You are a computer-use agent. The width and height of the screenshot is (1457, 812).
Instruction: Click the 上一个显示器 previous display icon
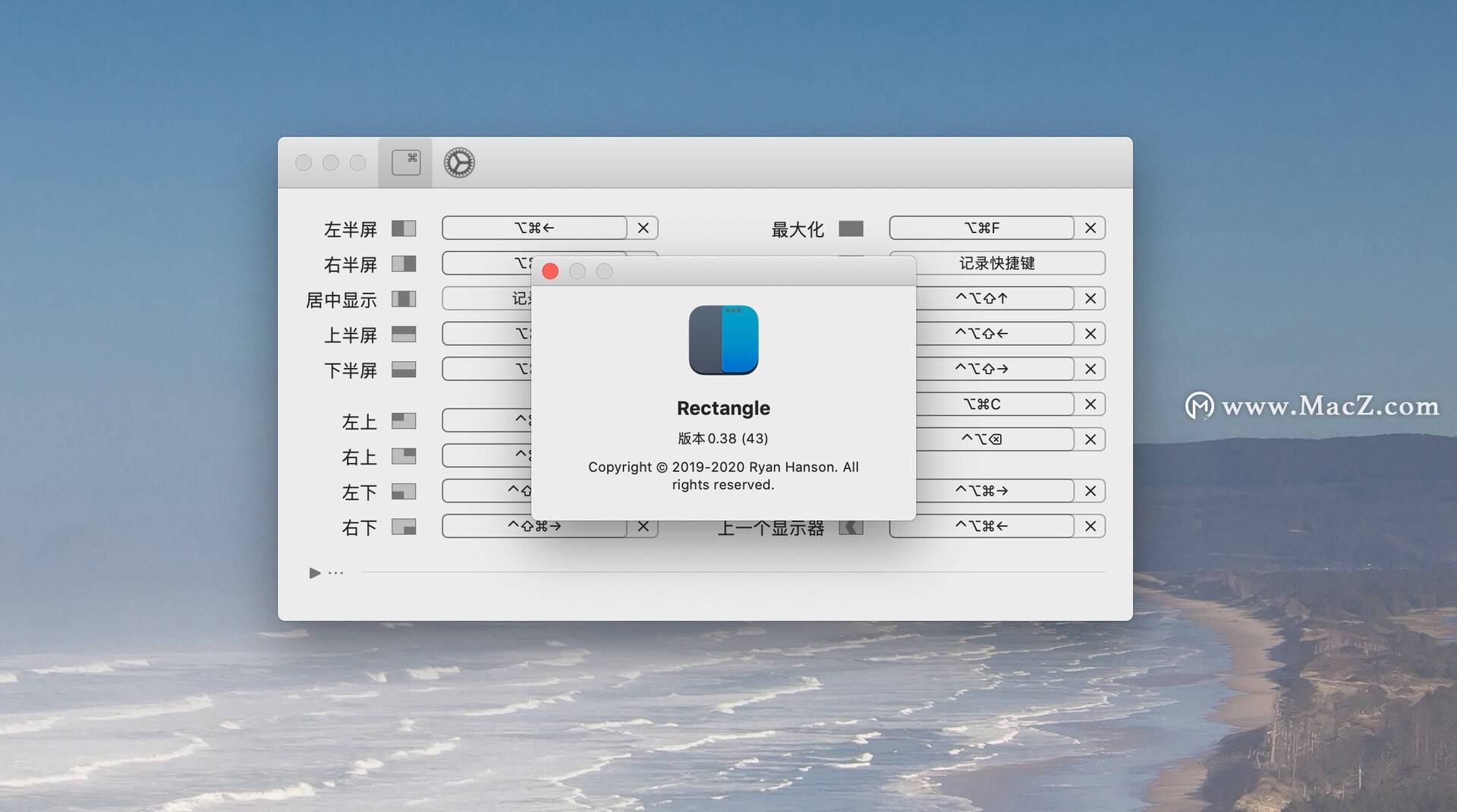pyautogui.click(x=851, y=527)
